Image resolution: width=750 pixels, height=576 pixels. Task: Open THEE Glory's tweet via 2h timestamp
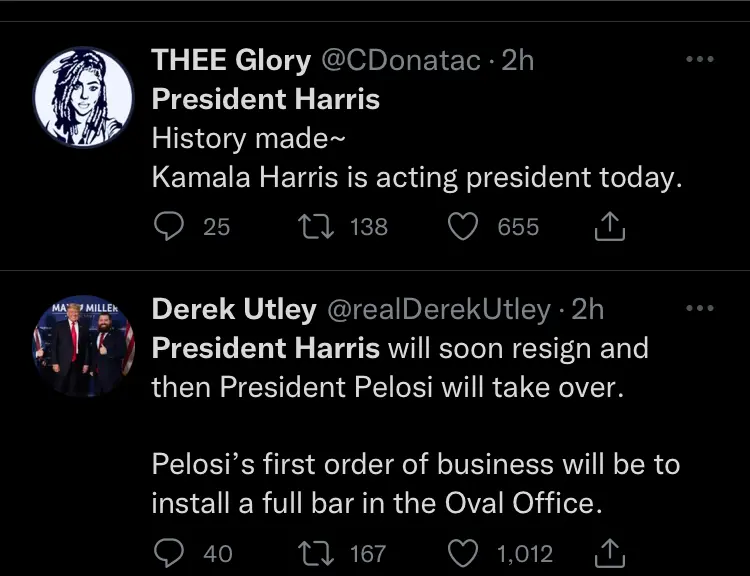[x=518, y=61]
